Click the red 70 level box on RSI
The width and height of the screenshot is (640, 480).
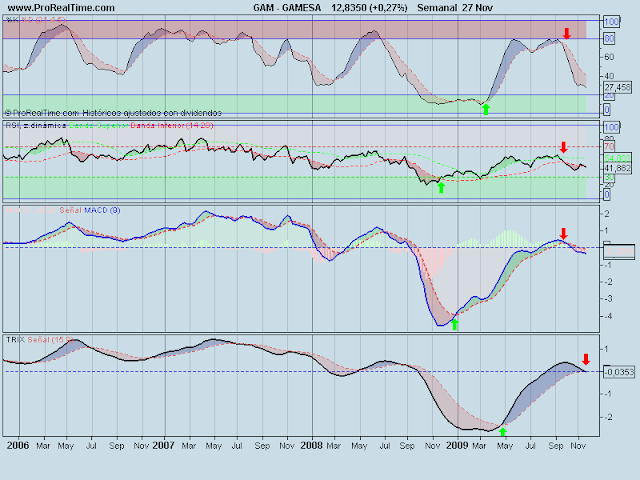pos(609,147)
